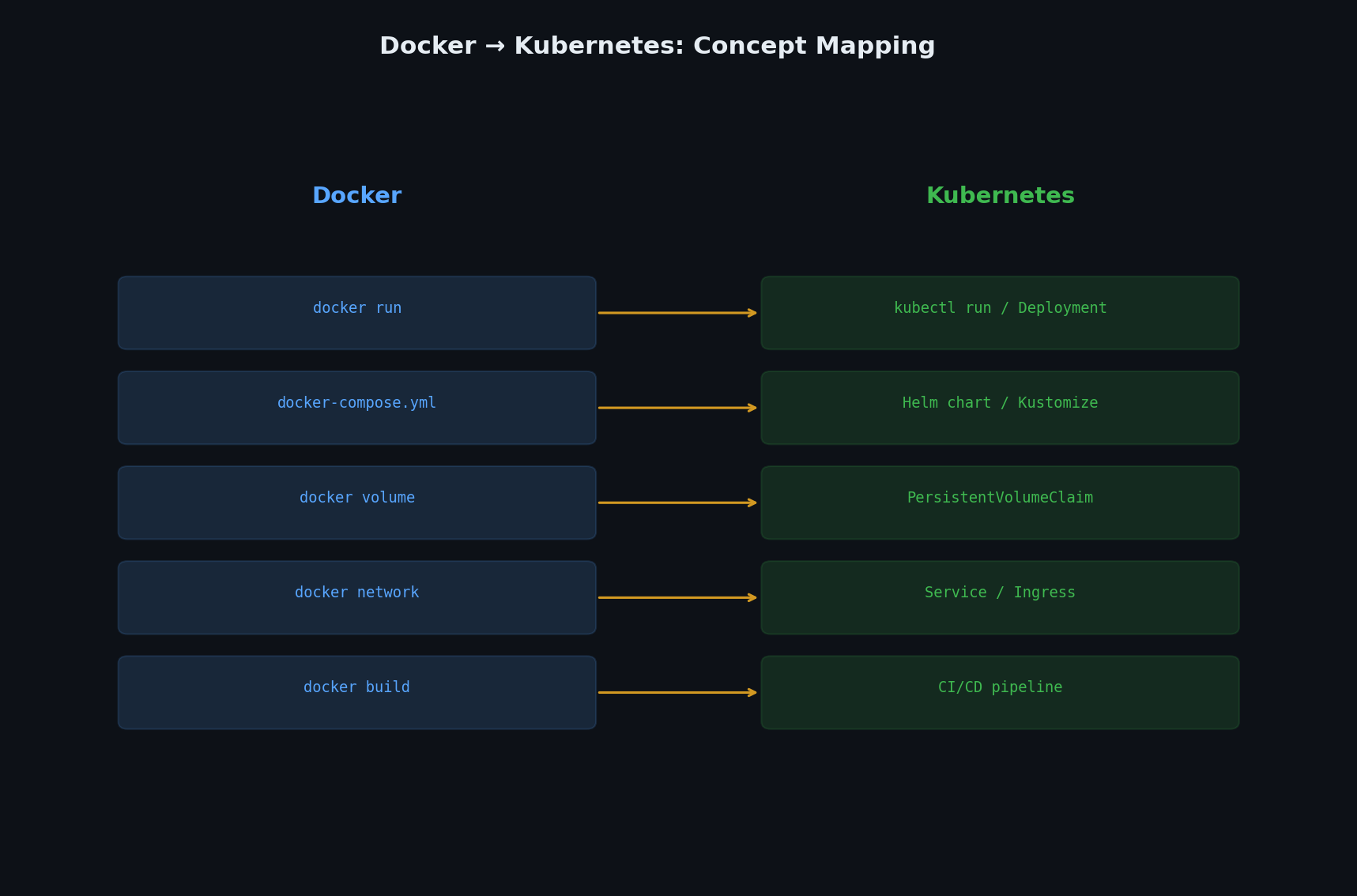This screenshot has height=896, width=1357.
Task: Click the 'docker volume' box
Action: [x=357, y=503]
